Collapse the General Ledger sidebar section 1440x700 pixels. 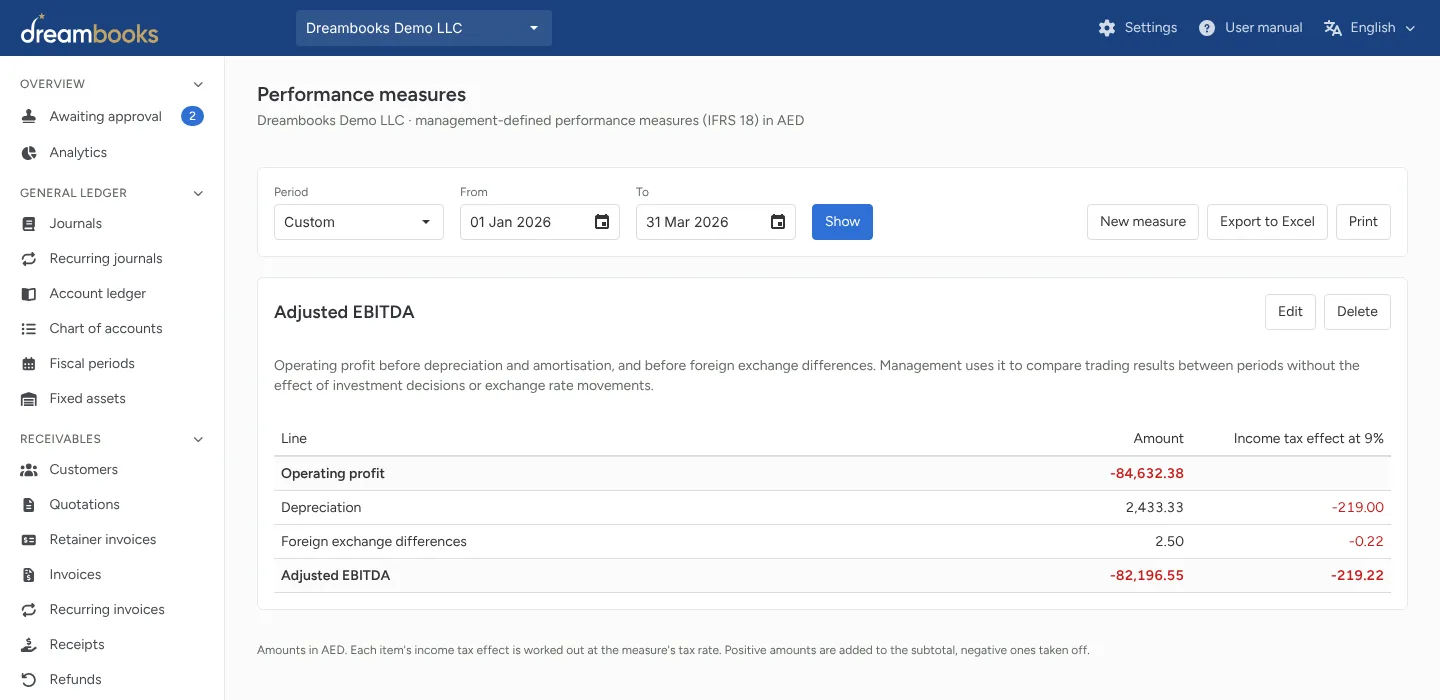coord(198,193)
